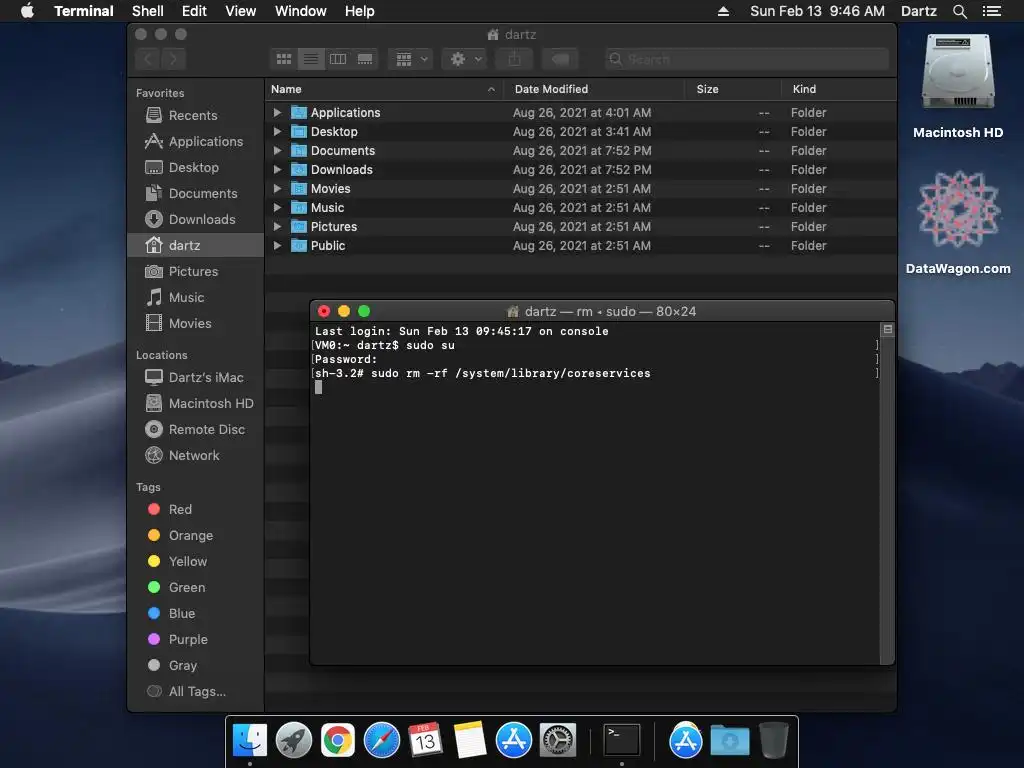Sort by Size column header
This screenshot has width=1024, height=768.
click(733, 89)
